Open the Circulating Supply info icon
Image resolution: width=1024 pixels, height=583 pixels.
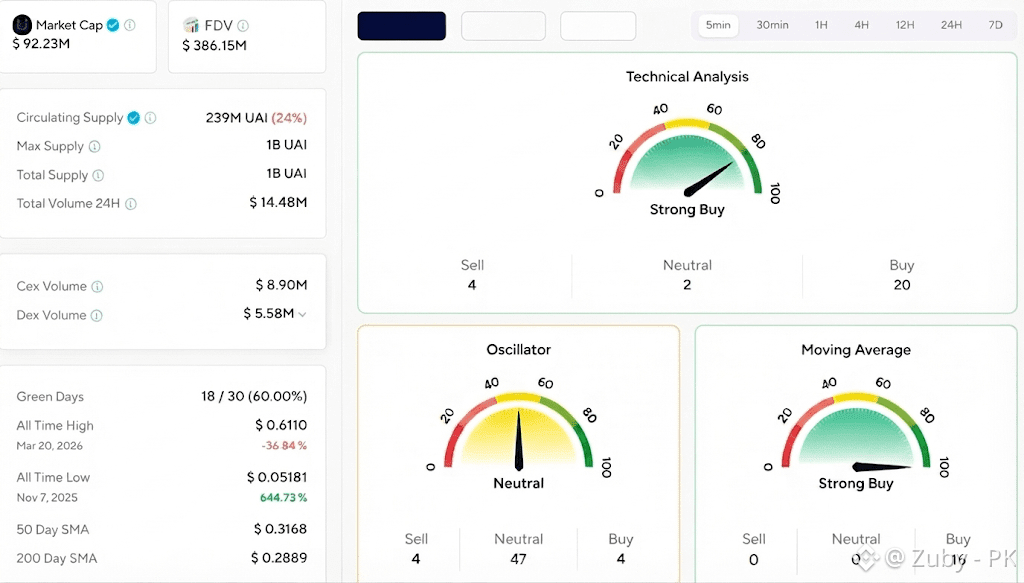pyautogui.click(x=150, y=118)
